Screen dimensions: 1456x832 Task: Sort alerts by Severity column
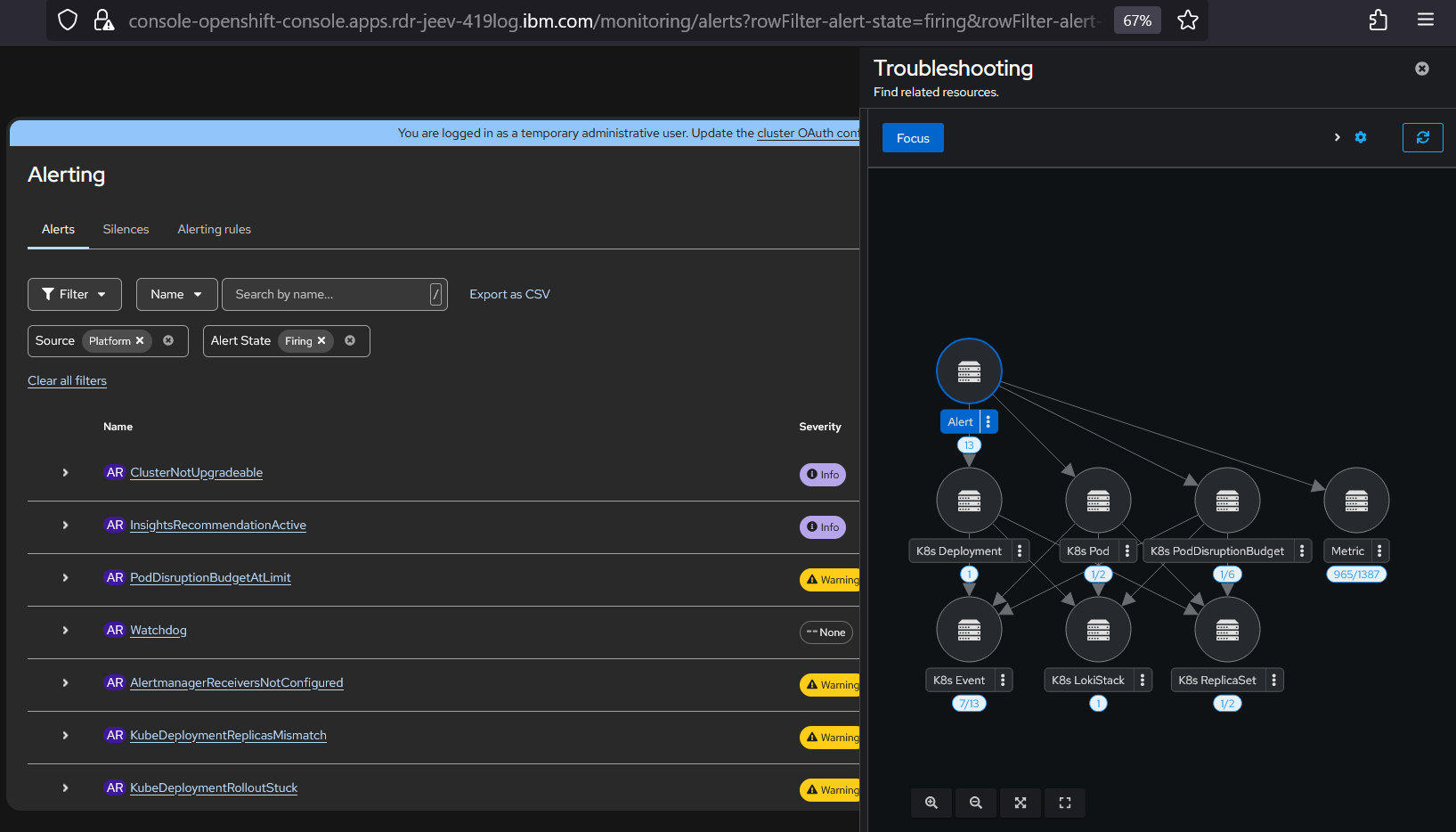click(x=819, y=427)
